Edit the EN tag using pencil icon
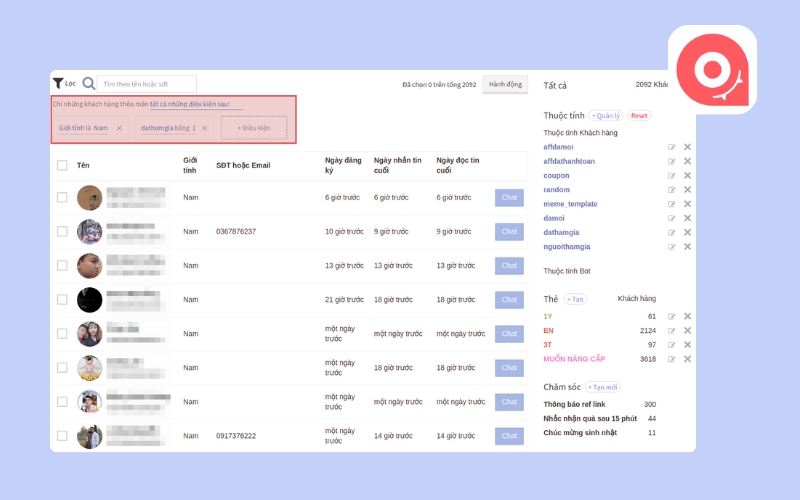The height and width of the screenshot is (500, 800). click(672, 330)
